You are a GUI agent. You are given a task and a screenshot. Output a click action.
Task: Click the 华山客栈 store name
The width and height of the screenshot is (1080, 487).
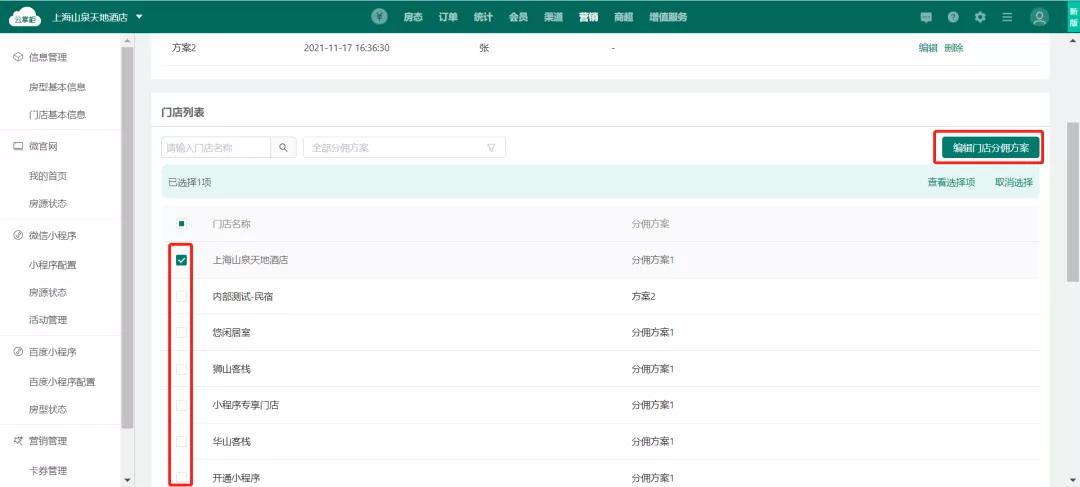click(x=231, y=442)
